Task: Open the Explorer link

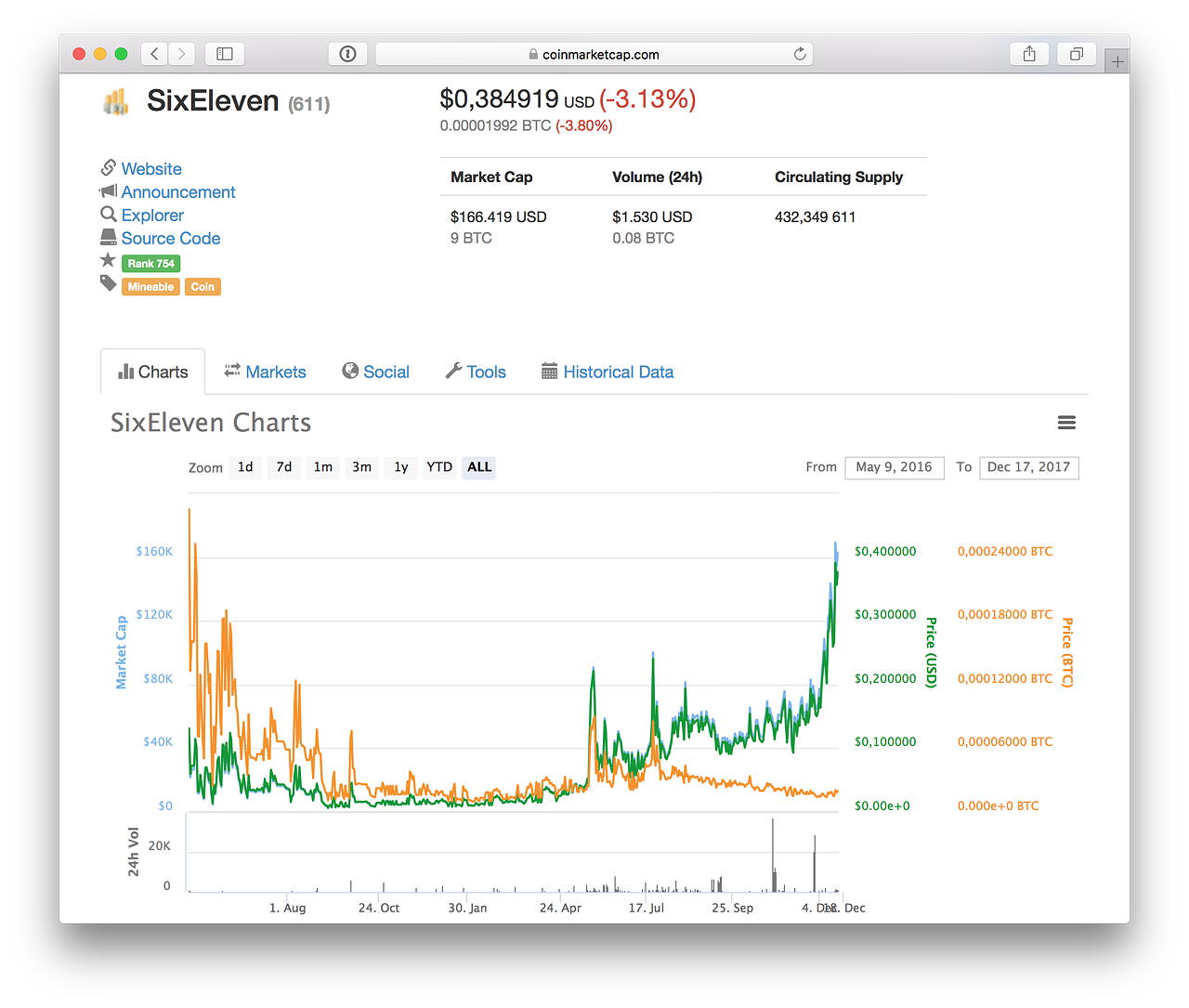Action: (x=152, y=216)
